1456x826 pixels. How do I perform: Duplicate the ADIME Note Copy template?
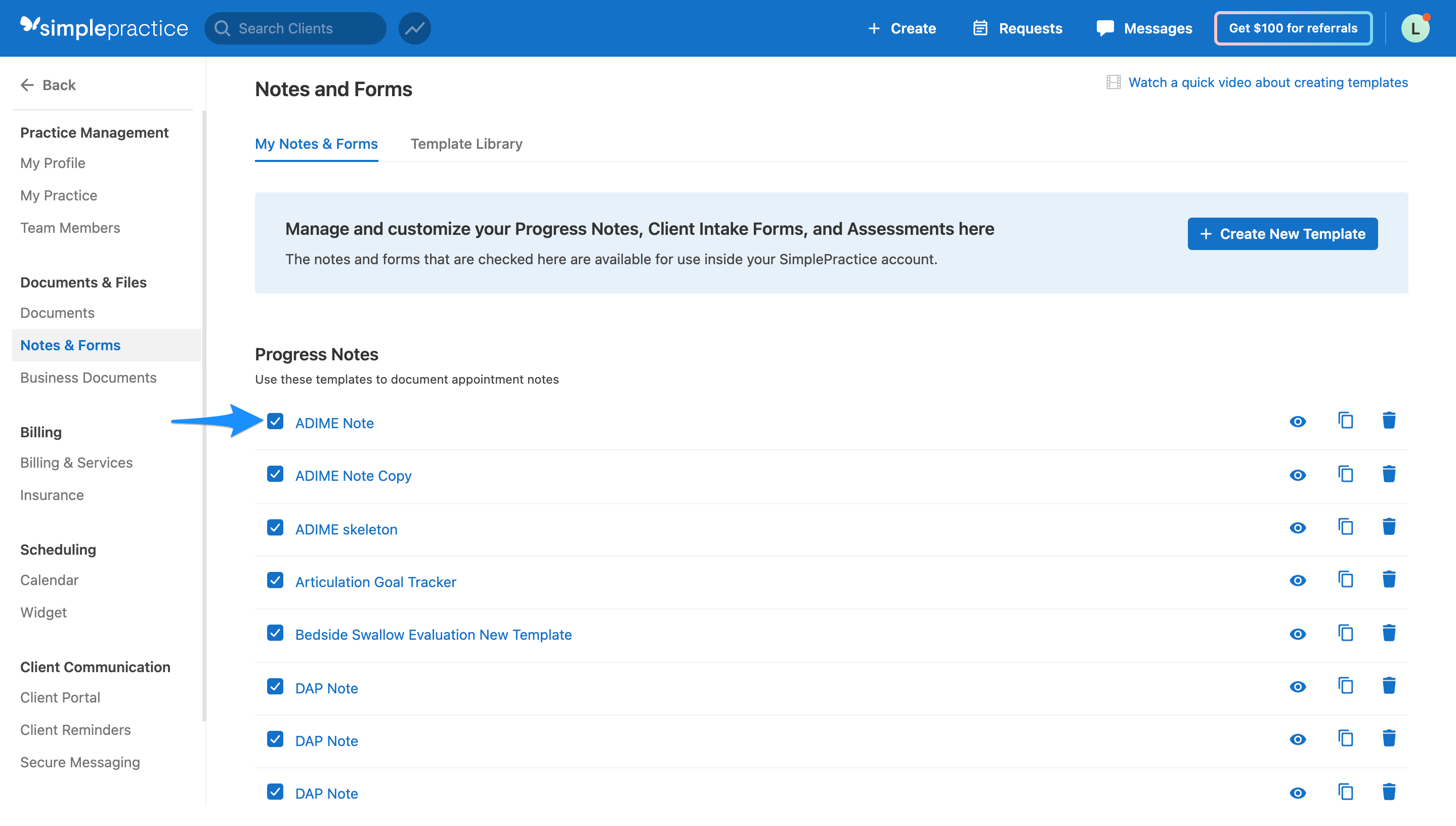point(1345,474)
